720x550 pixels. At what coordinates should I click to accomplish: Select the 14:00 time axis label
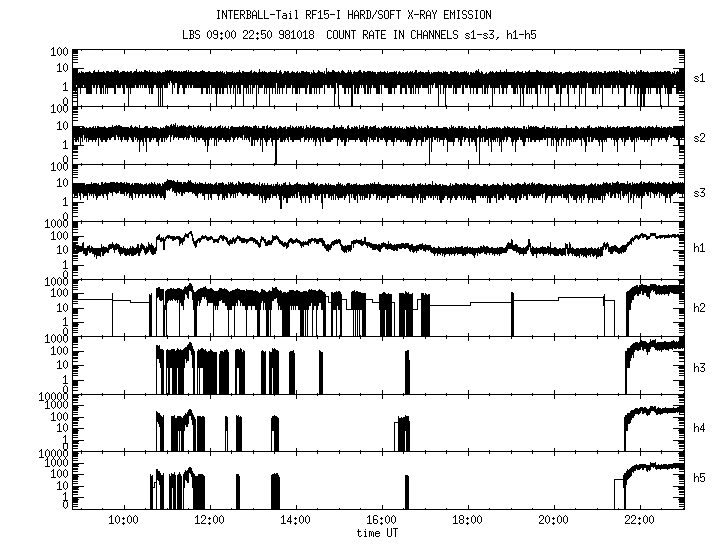[294, 521]
